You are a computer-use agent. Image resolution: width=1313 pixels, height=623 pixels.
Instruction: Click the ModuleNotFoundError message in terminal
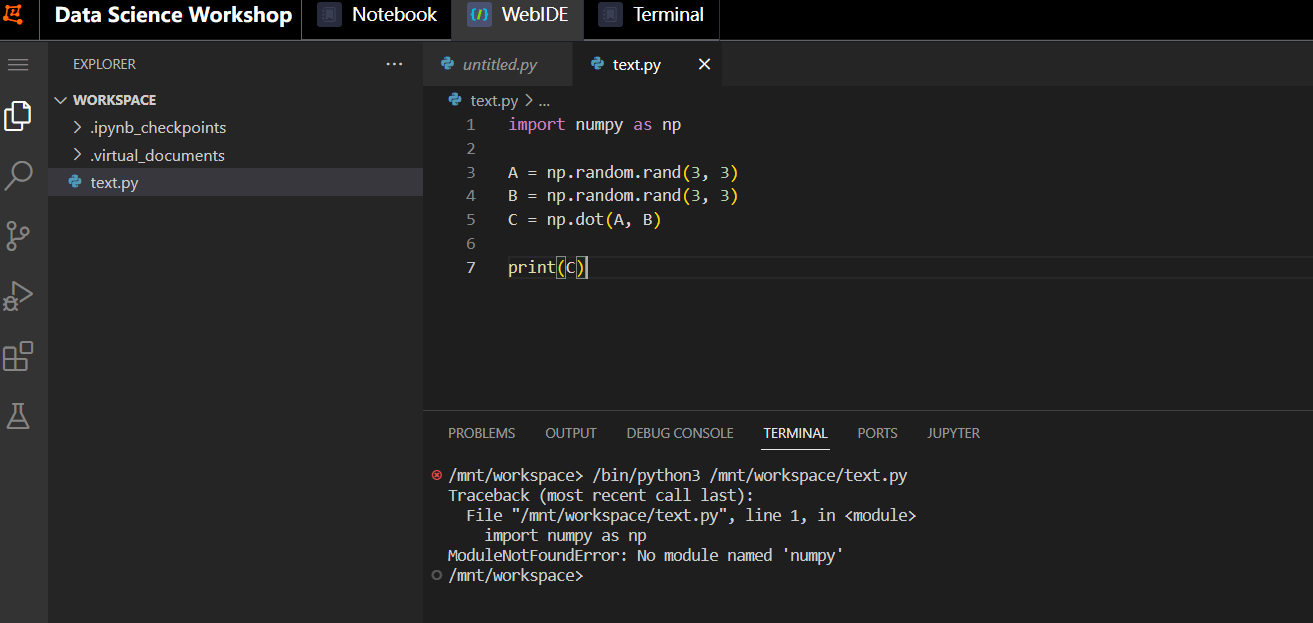(646, 555)
